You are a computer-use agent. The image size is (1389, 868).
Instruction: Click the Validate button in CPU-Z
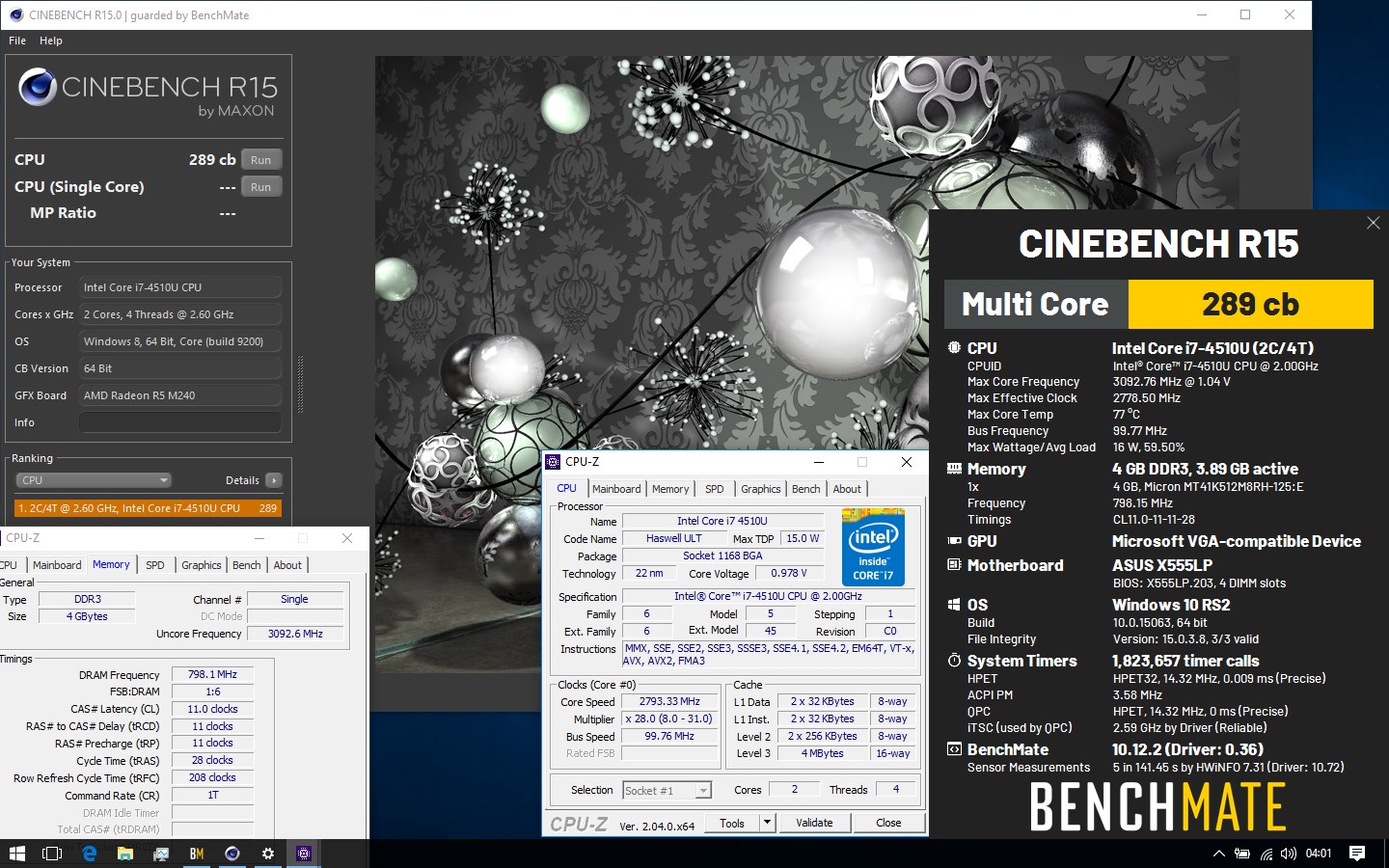pos(814,823)
